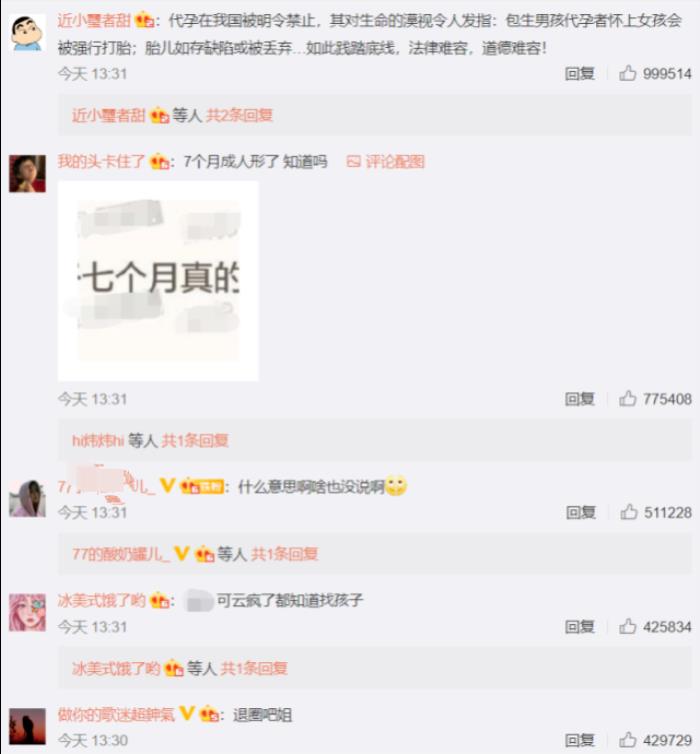This screenshot has width=700, height=754.
Task: Open the Crayon Shin-chan avatar profile
Action: (x=27, y=33)
